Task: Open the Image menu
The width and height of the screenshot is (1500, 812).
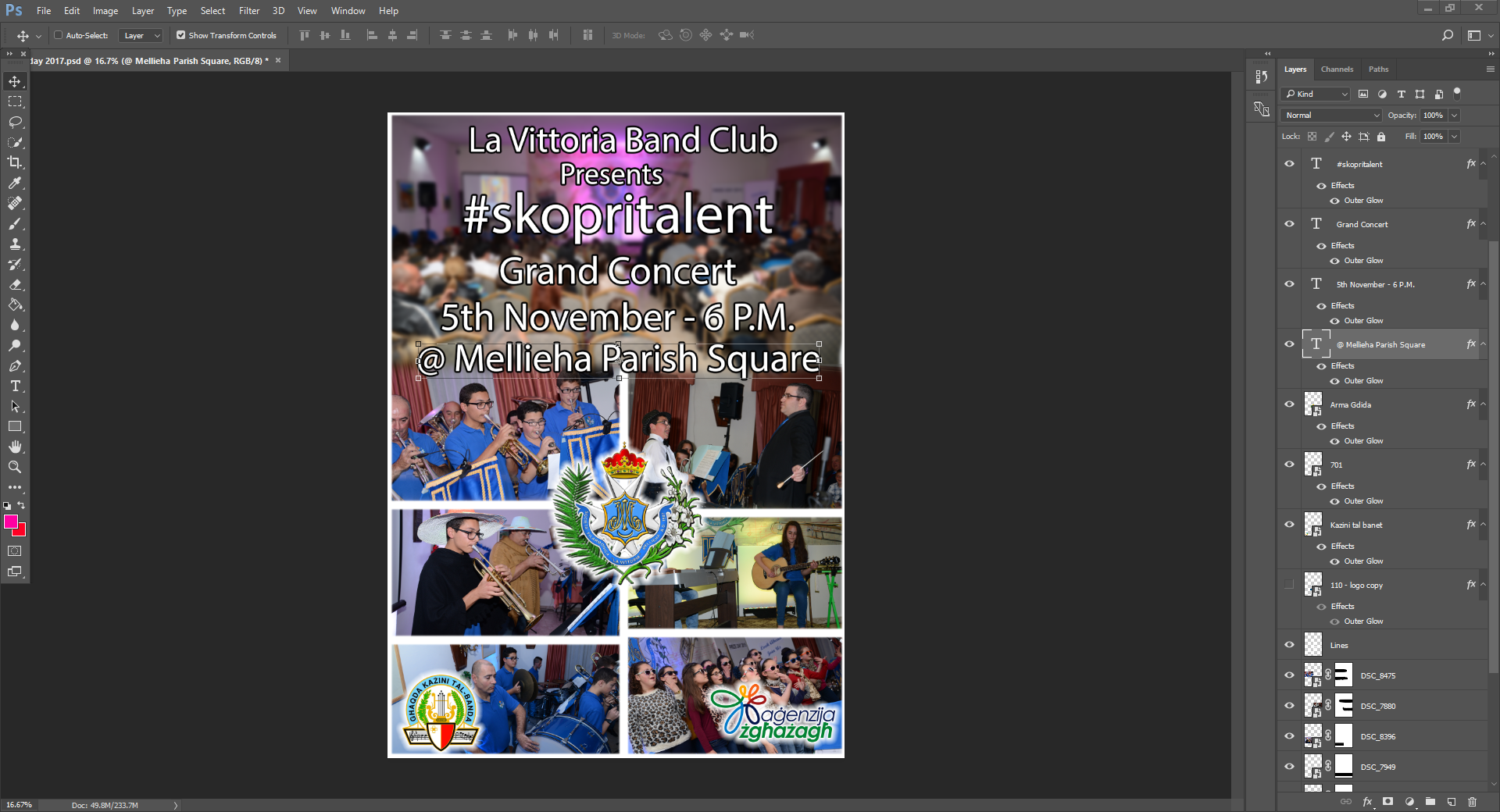Action: click(x=105, y=11)
